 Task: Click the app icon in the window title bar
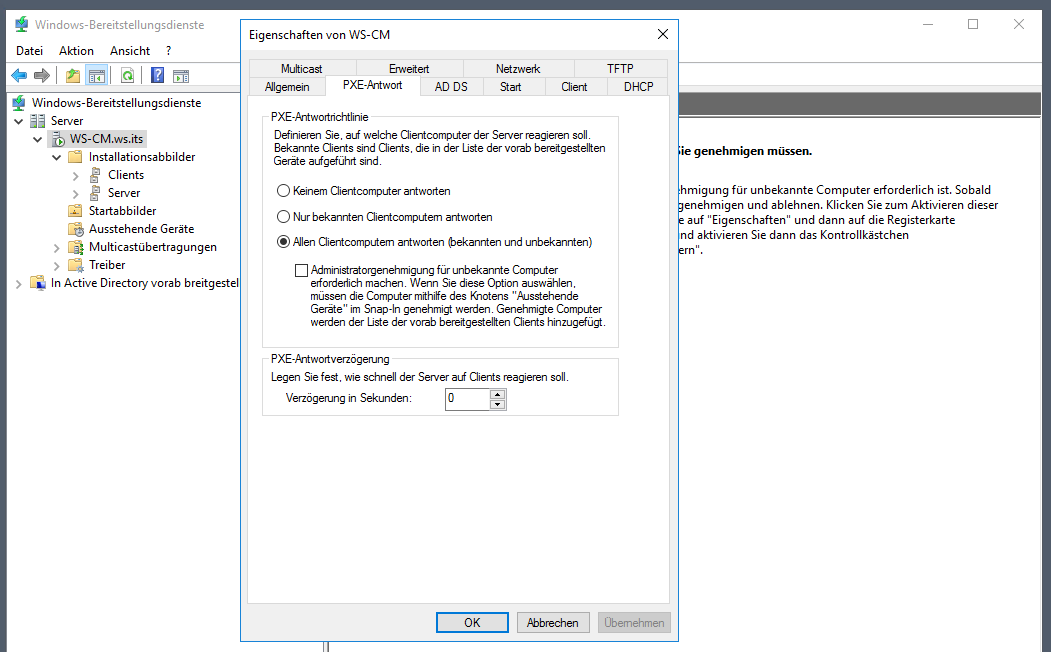21,25
